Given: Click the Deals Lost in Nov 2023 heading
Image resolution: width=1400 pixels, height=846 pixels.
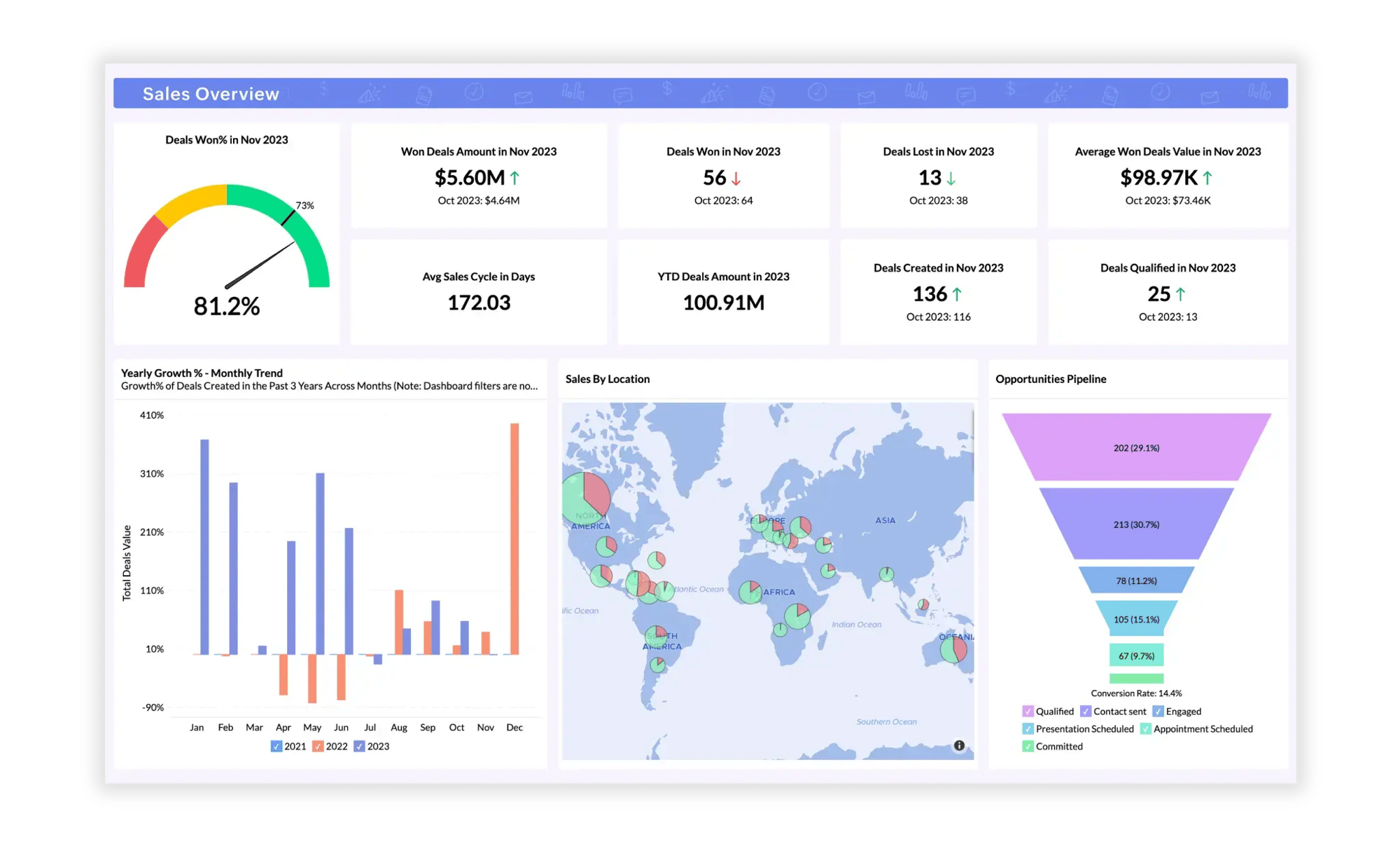Looking at the screenshot, I should (938, 151).
